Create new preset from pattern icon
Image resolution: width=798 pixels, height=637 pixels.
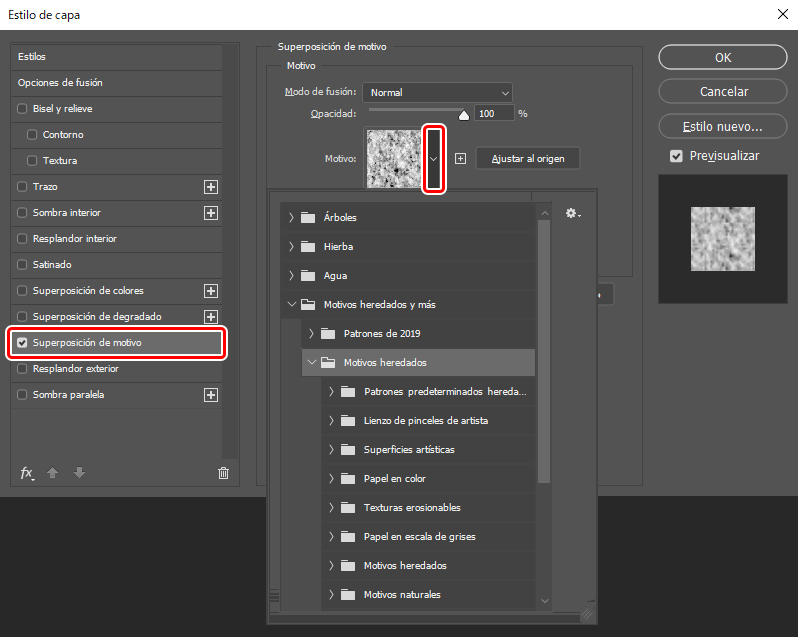tap(460, 158)
